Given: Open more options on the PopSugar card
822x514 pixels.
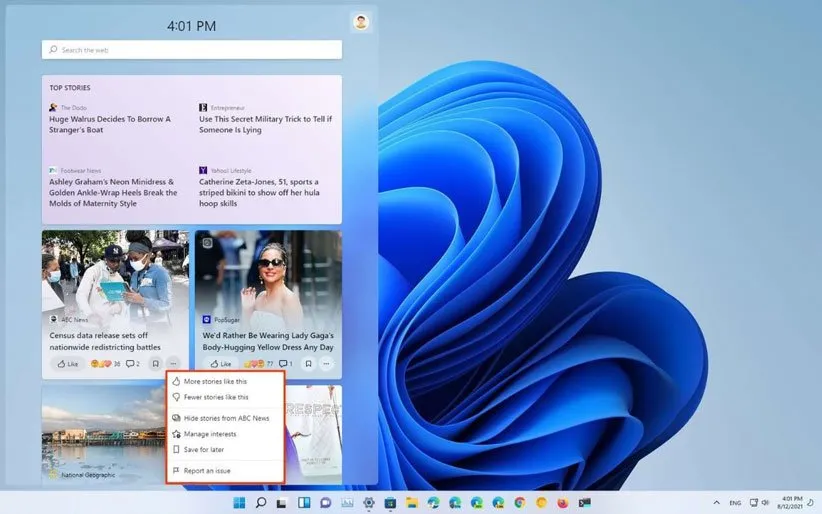Looking at the screenshot, I should [x=326, y=364].
